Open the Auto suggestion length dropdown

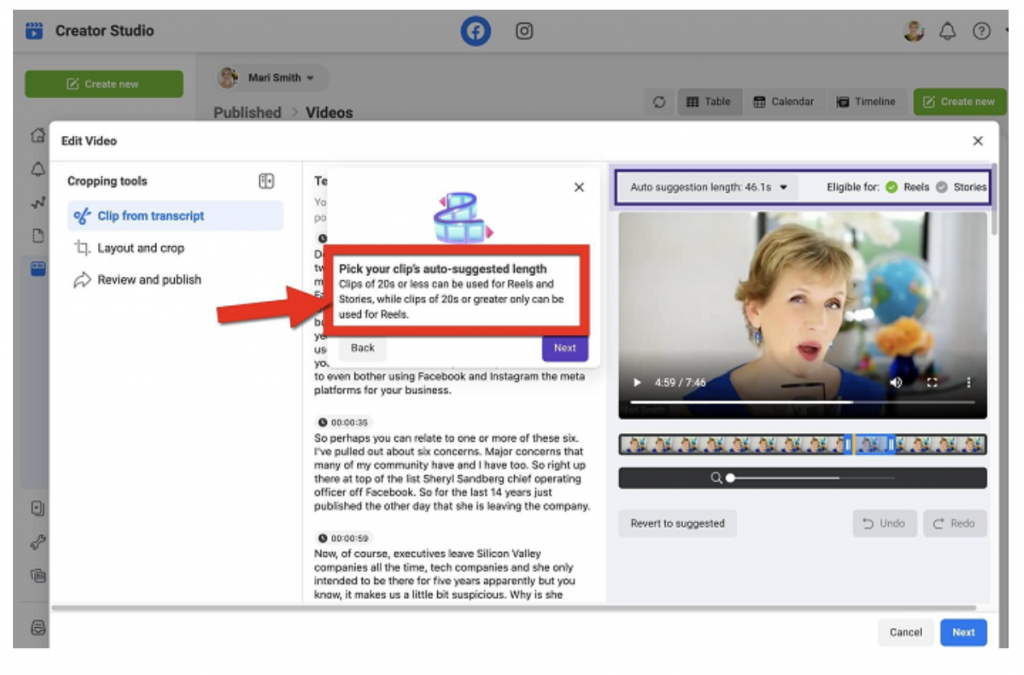(709, 187)
